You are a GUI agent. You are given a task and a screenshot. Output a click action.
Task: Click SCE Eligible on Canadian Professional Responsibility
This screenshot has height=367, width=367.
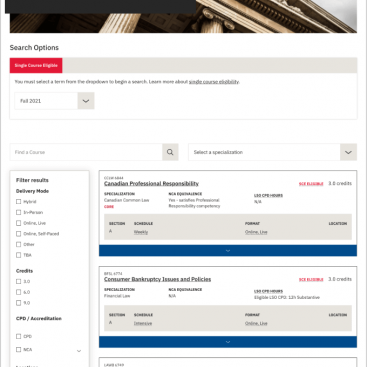(x=311, y=184)
